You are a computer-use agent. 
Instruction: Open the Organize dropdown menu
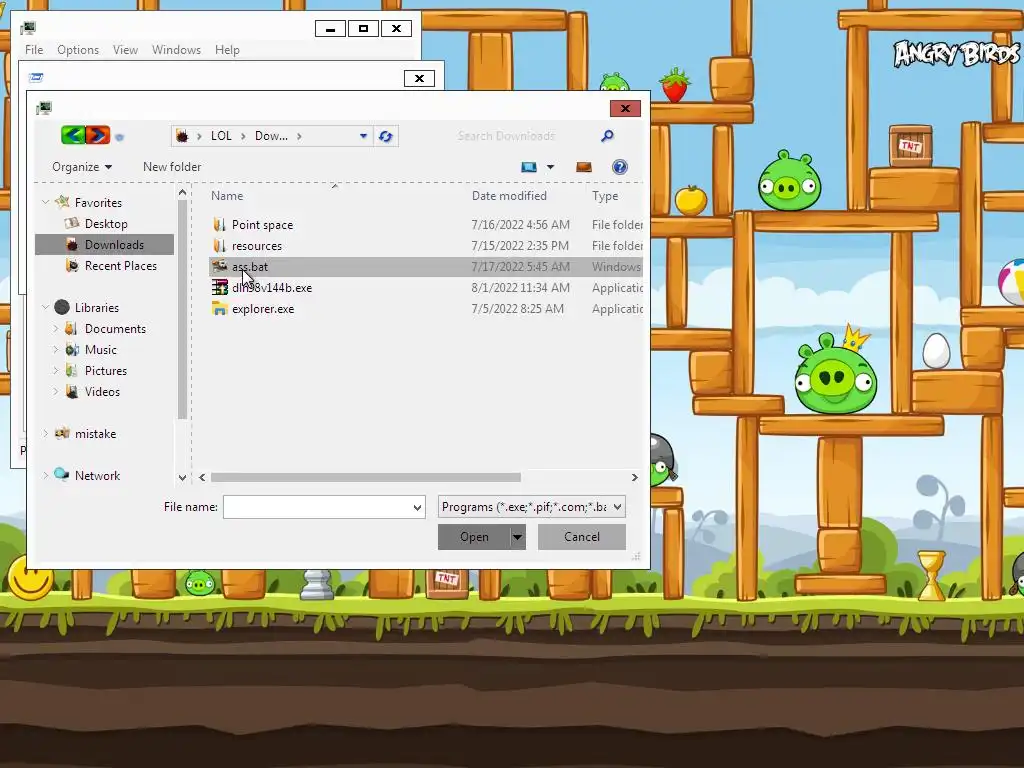point(82,167)
